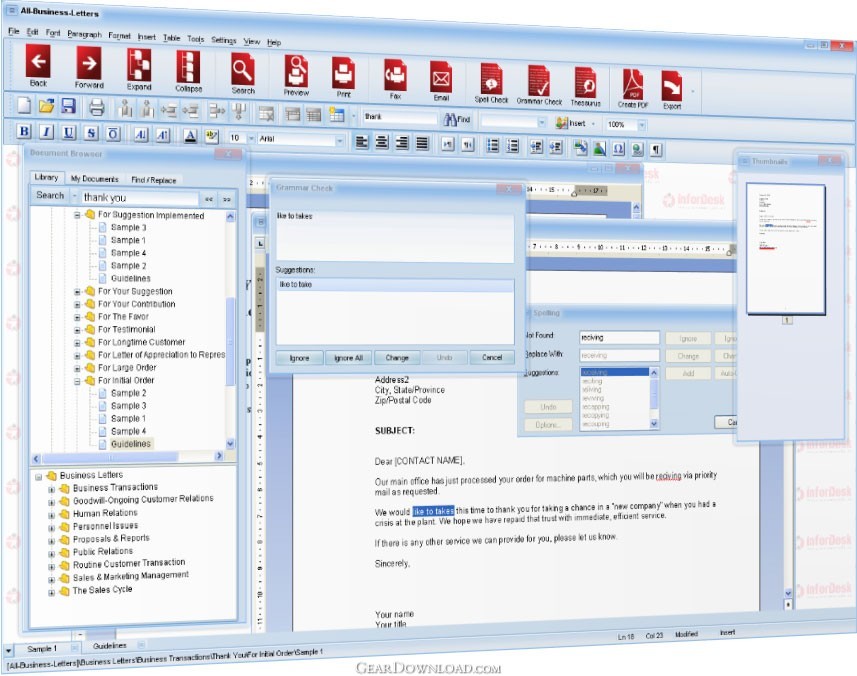Open the Table menu

tap(172, 38)
